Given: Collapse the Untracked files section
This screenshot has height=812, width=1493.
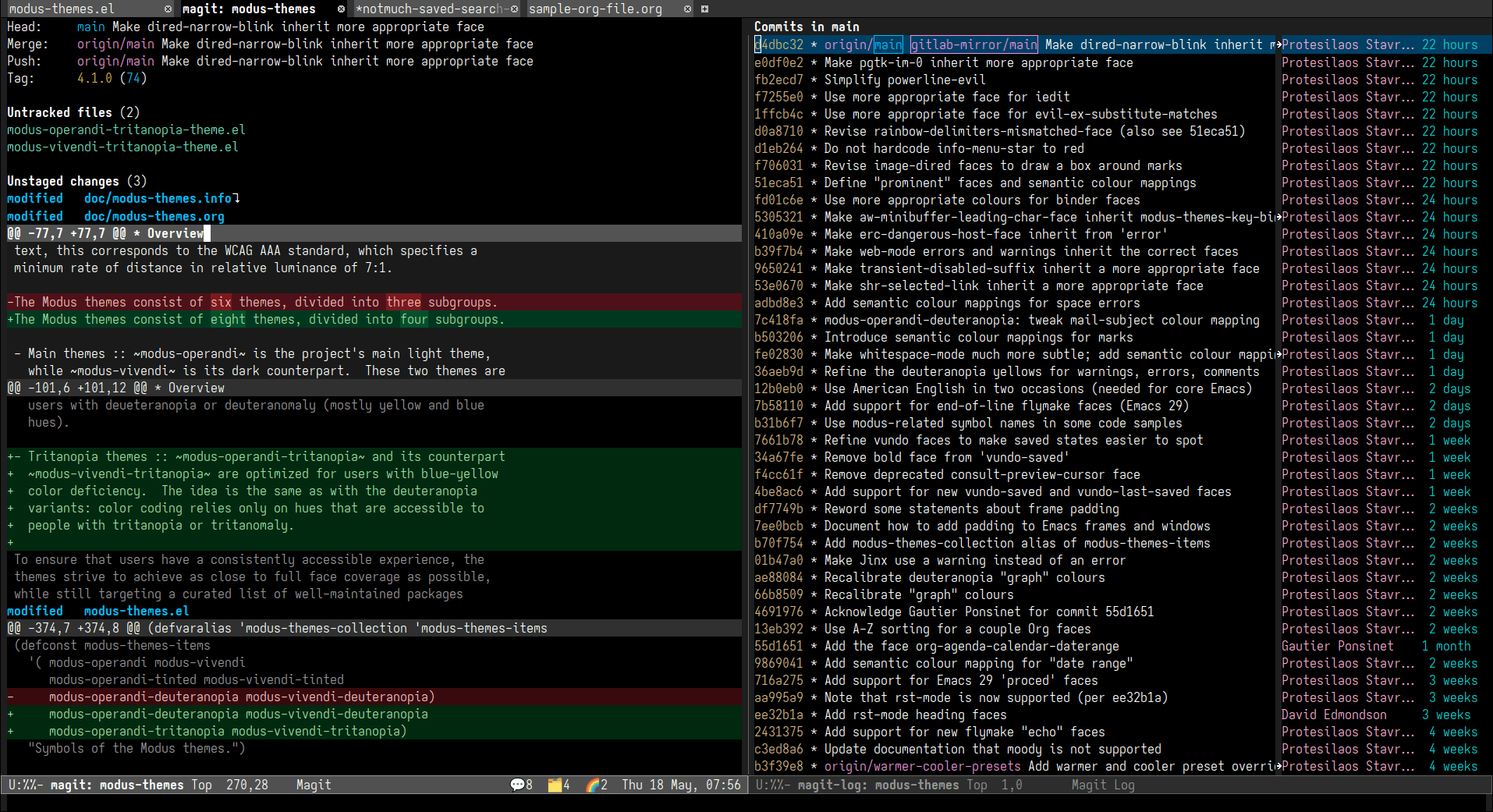Looking at the screenshot, I should coord(73,112).
